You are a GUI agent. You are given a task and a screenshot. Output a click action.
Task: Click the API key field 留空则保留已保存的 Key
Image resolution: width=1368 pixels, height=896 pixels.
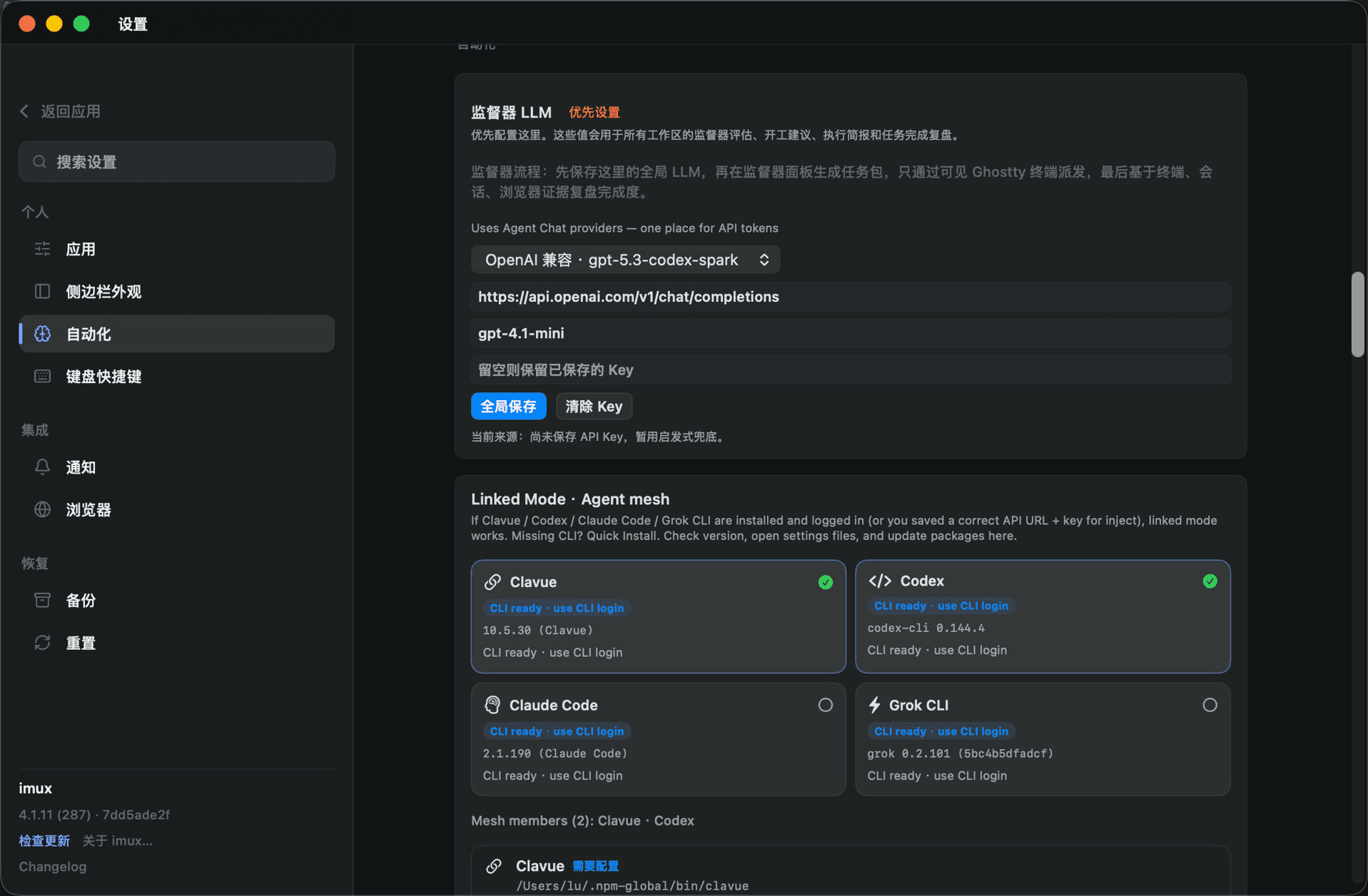pyautogui.click(x=851, y=370)
